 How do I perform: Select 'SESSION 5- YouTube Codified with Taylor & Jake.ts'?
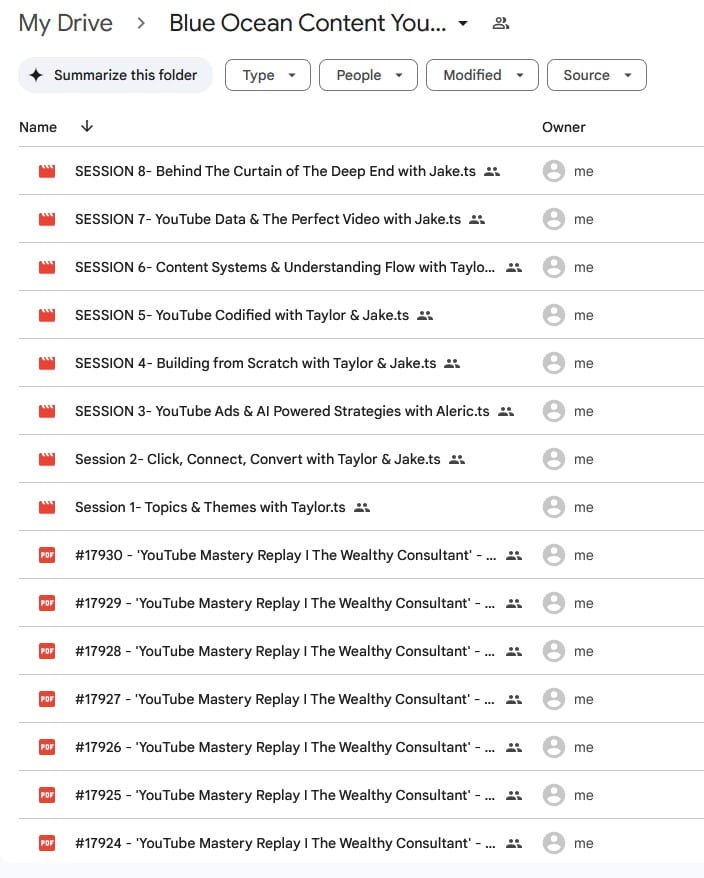242,315
